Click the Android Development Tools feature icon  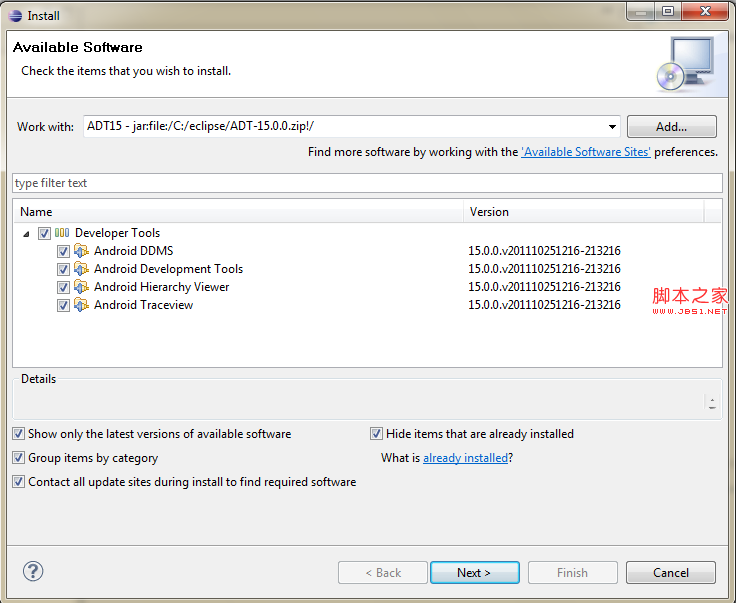click(x=81, y=269)
